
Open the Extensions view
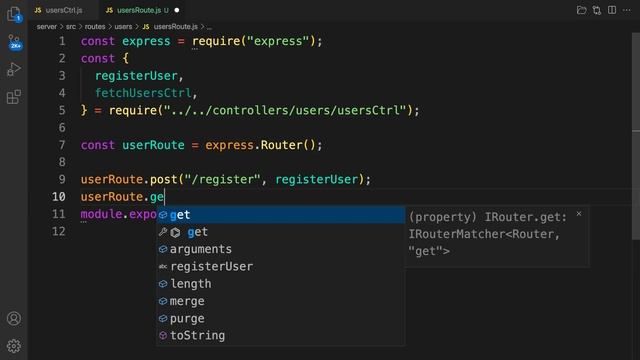[x=14, y=97]
